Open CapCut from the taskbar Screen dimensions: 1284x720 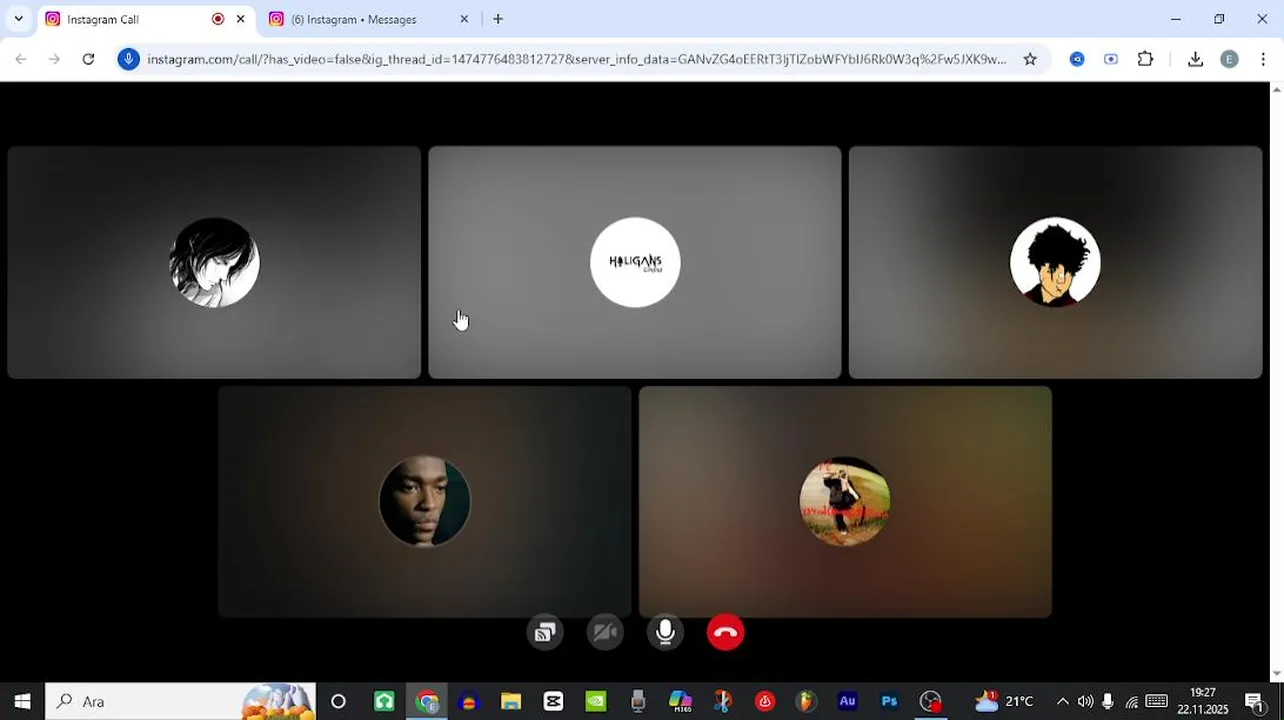tap(553, 701)
